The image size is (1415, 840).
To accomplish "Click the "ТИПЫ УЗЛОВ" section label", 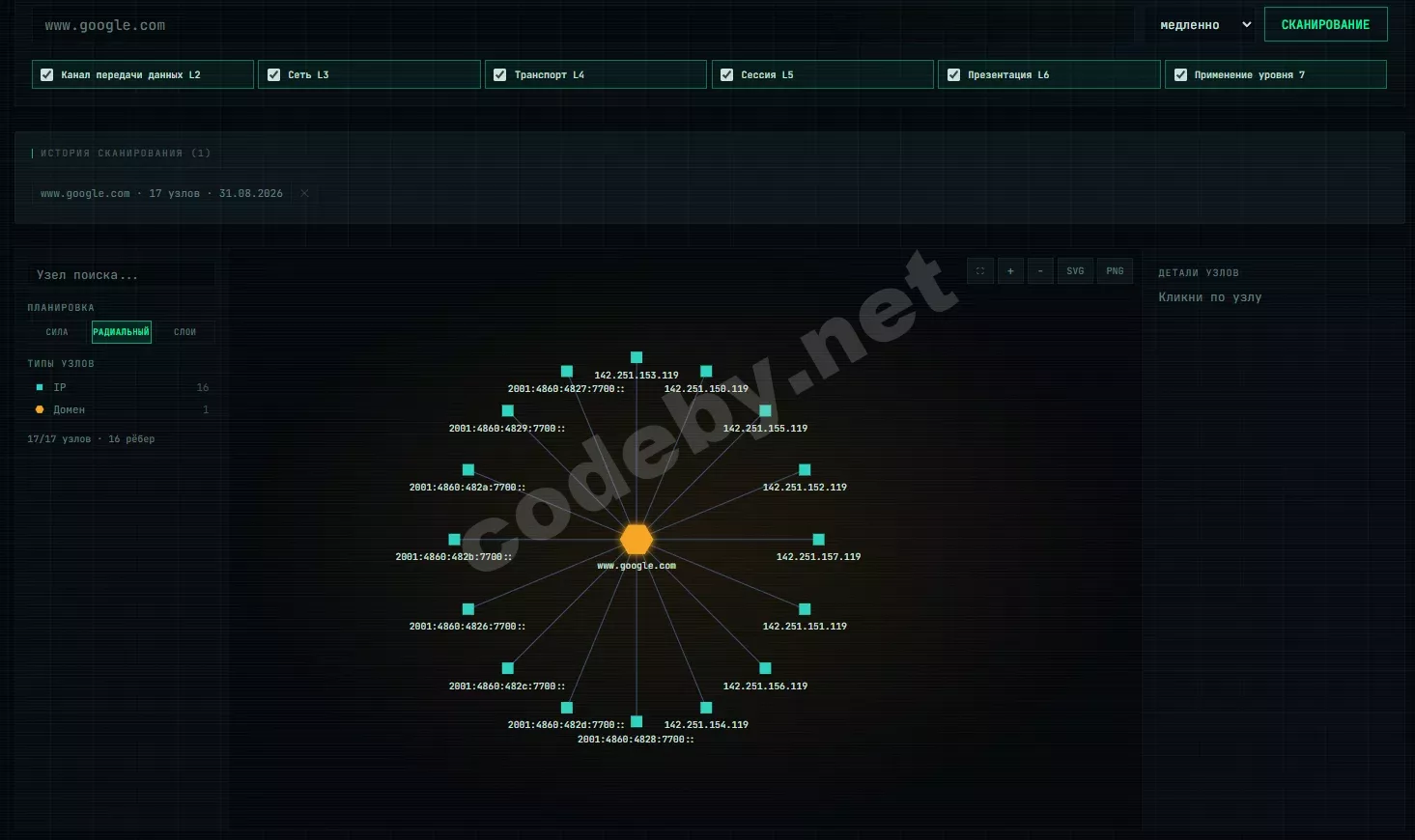I will [x=61, y=364].
